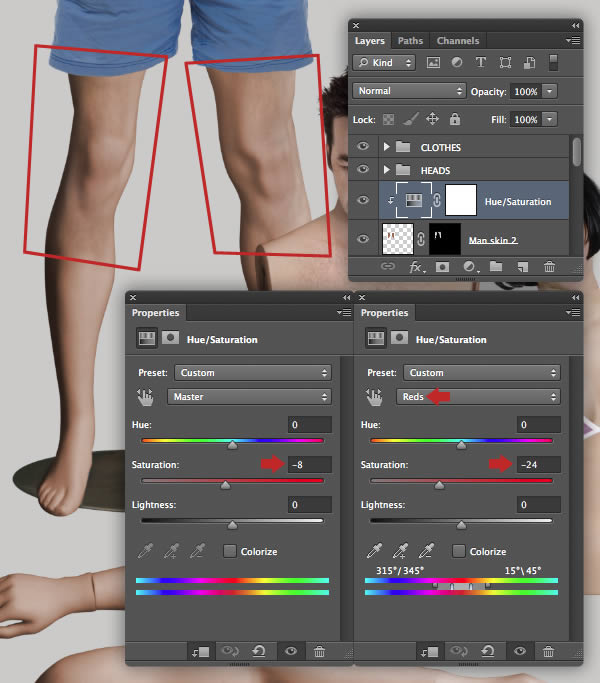Hide the CLOTHES group layer
The height and width of the screenshot is (683, 600).
pyautogui.click(x=362, y=147)
